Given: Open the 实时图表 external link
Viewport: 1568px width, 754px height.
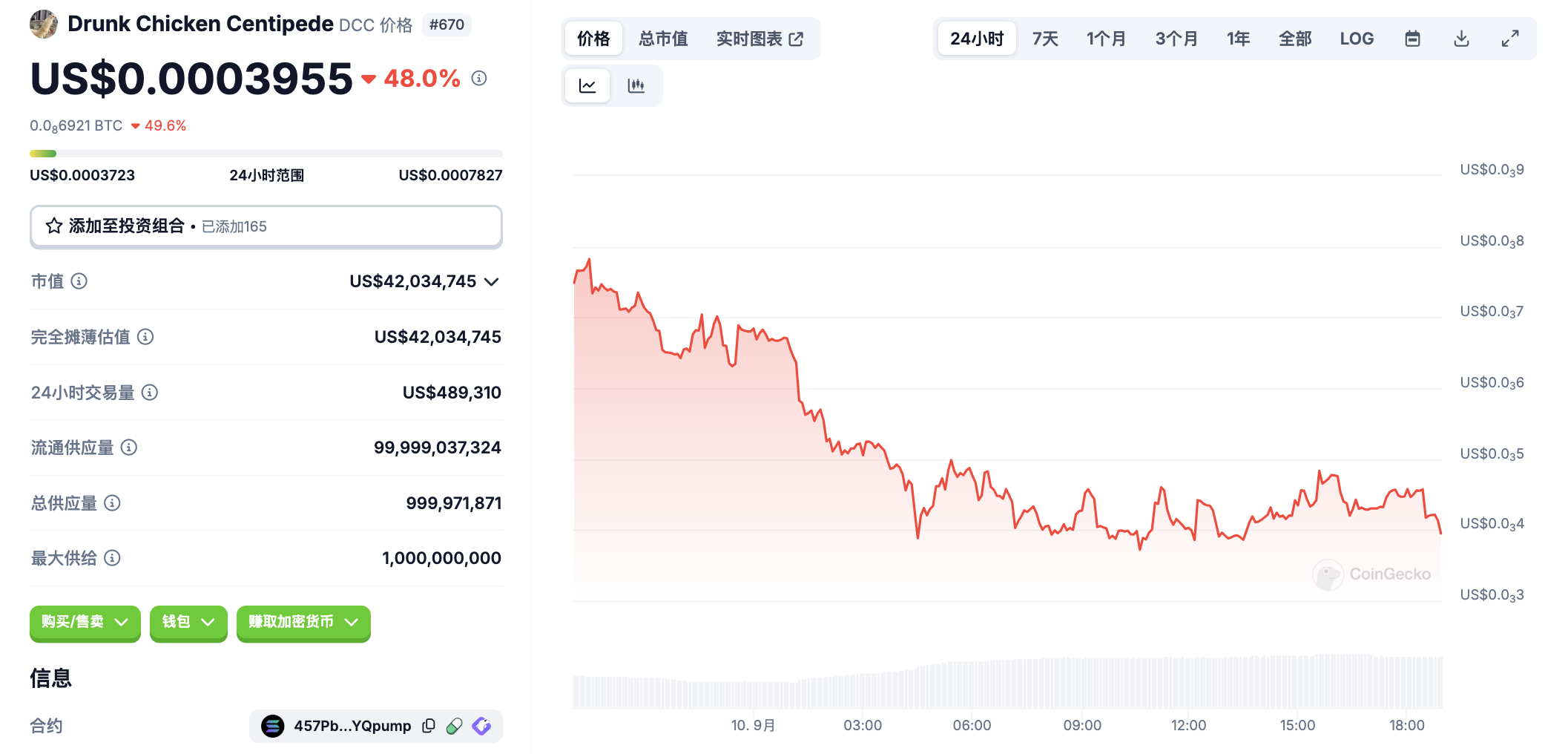Looking at the screenshot, I should (760, 39).
